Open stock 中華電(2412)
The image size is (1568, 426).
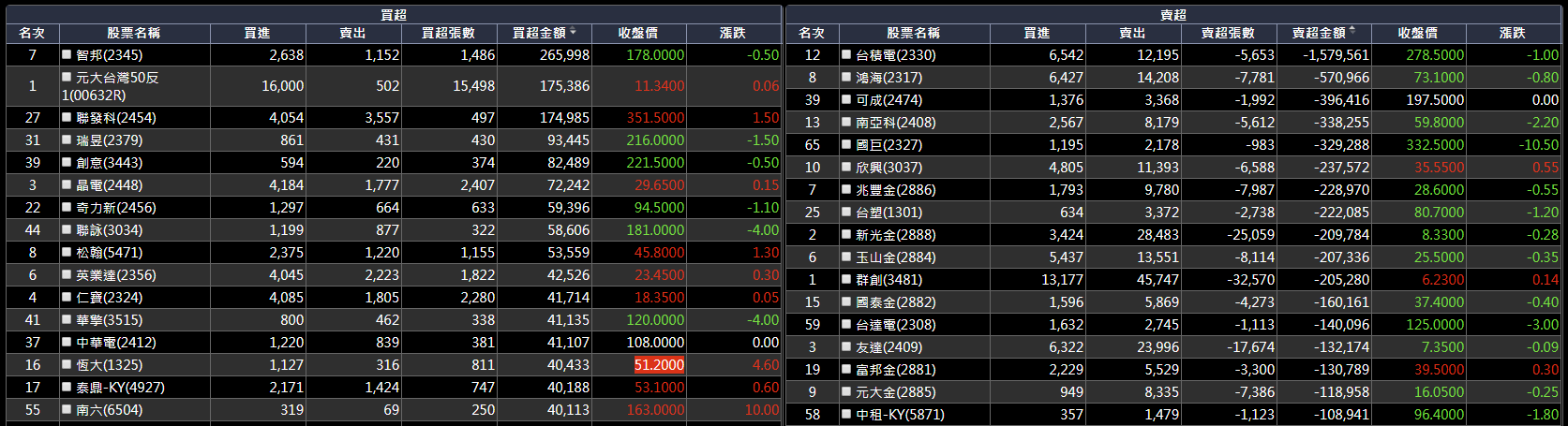pos(116,342)
